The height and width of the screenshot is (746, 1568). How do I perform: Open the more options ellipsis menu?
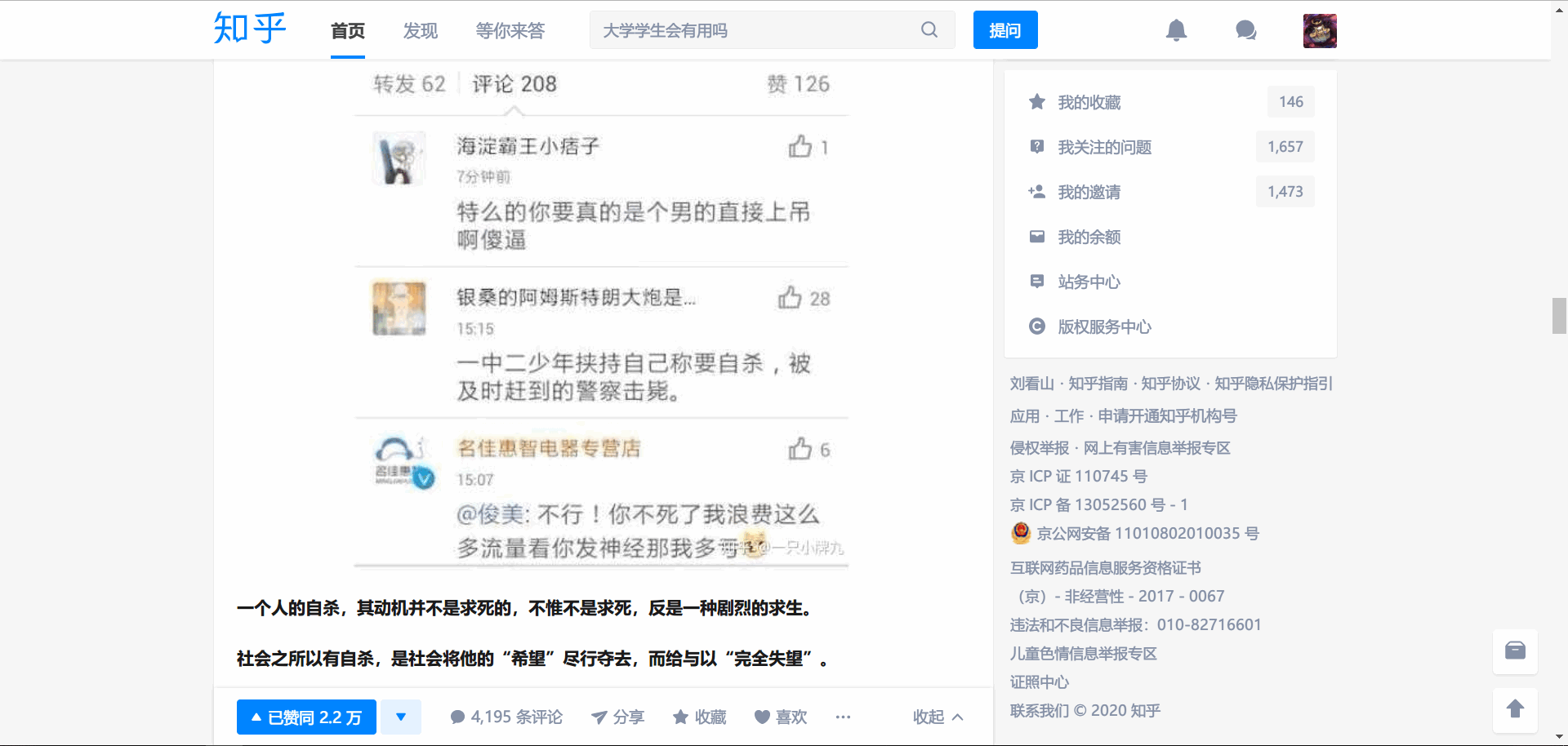843,717
